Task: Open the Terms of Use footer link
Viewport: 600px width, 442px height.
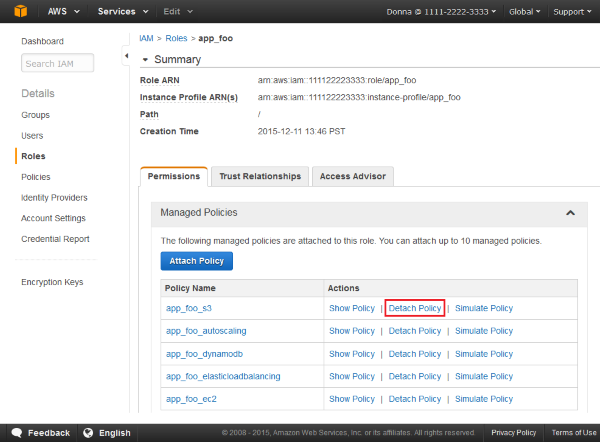Action: pos(574,432)
